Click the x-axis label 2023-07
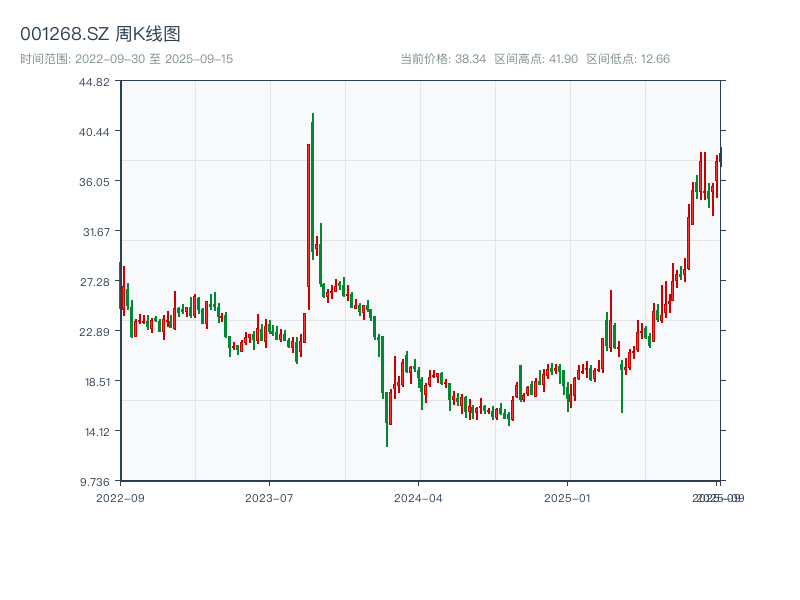Image resolution: width=800 pixels, height=600 pixels. [x=269, y=498]
